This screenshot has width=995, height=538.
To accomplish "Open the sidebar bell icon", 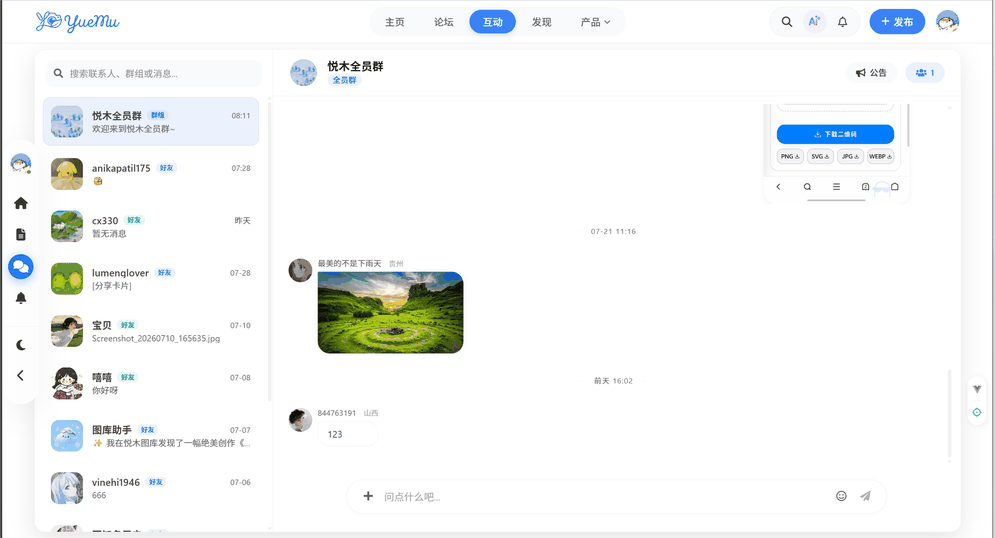I will click(21, 298).
